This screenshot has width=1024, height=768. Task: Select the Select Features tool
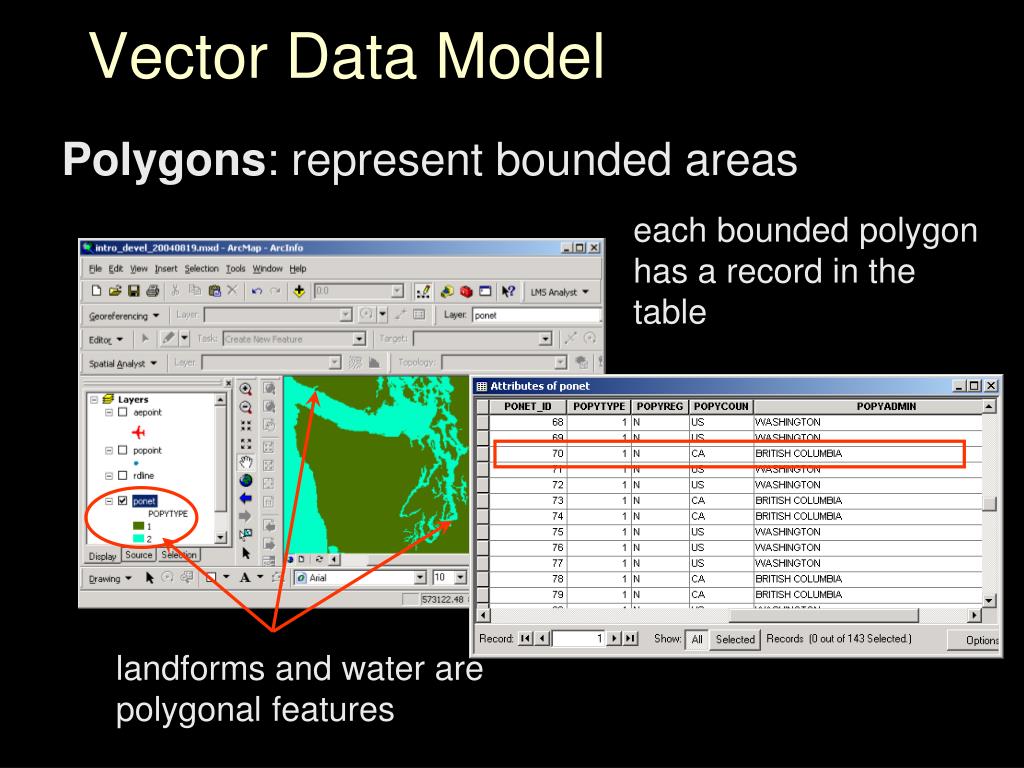pos(246,534)
